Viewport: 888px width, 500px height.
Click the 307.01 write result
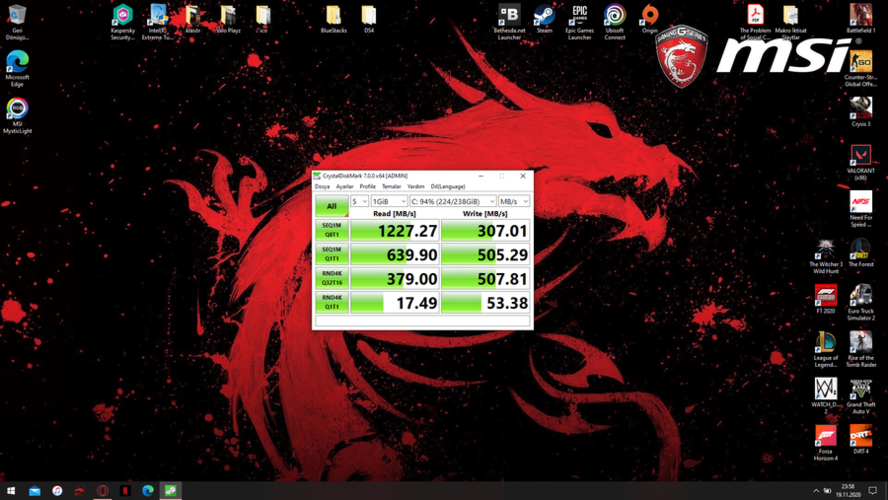tap(485, 230)
